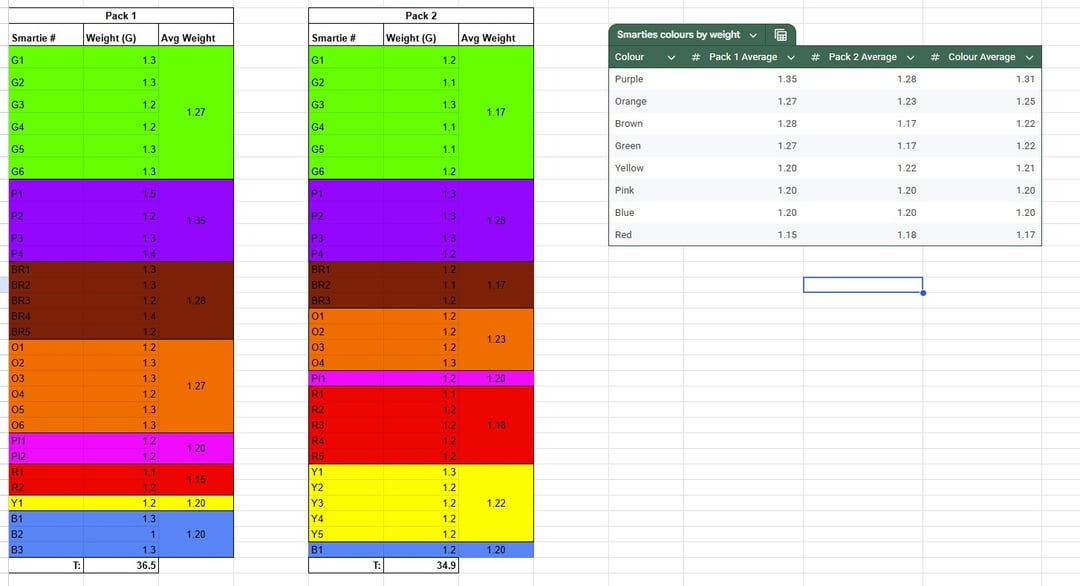The image size is (1080, 586).
Task: Click the number type icon for Pack 1 Average
Action: pos(696,57)
